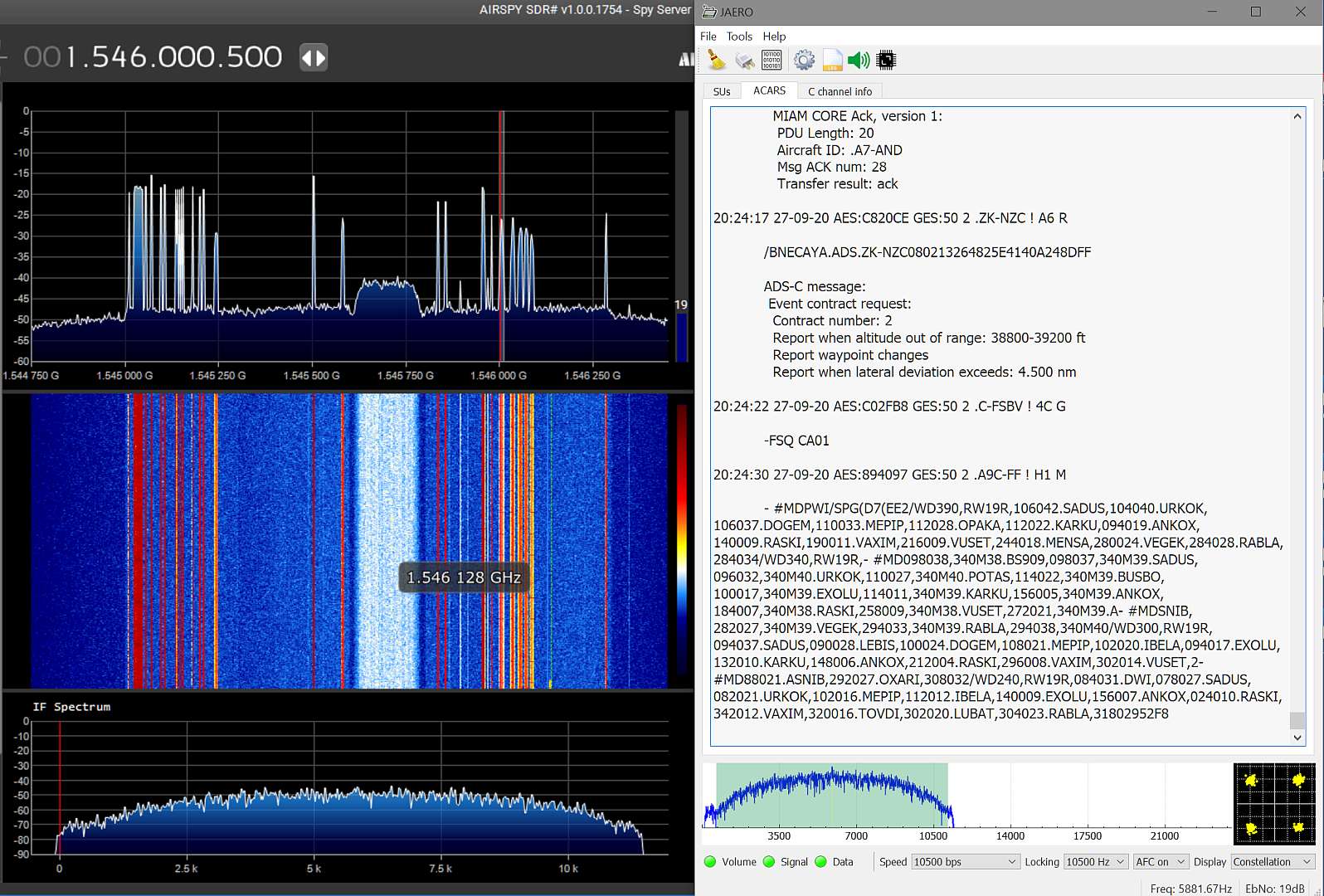The image size is (1324, 896).
Task: Switch to the C channel info tab
Action: click(840, 91)
